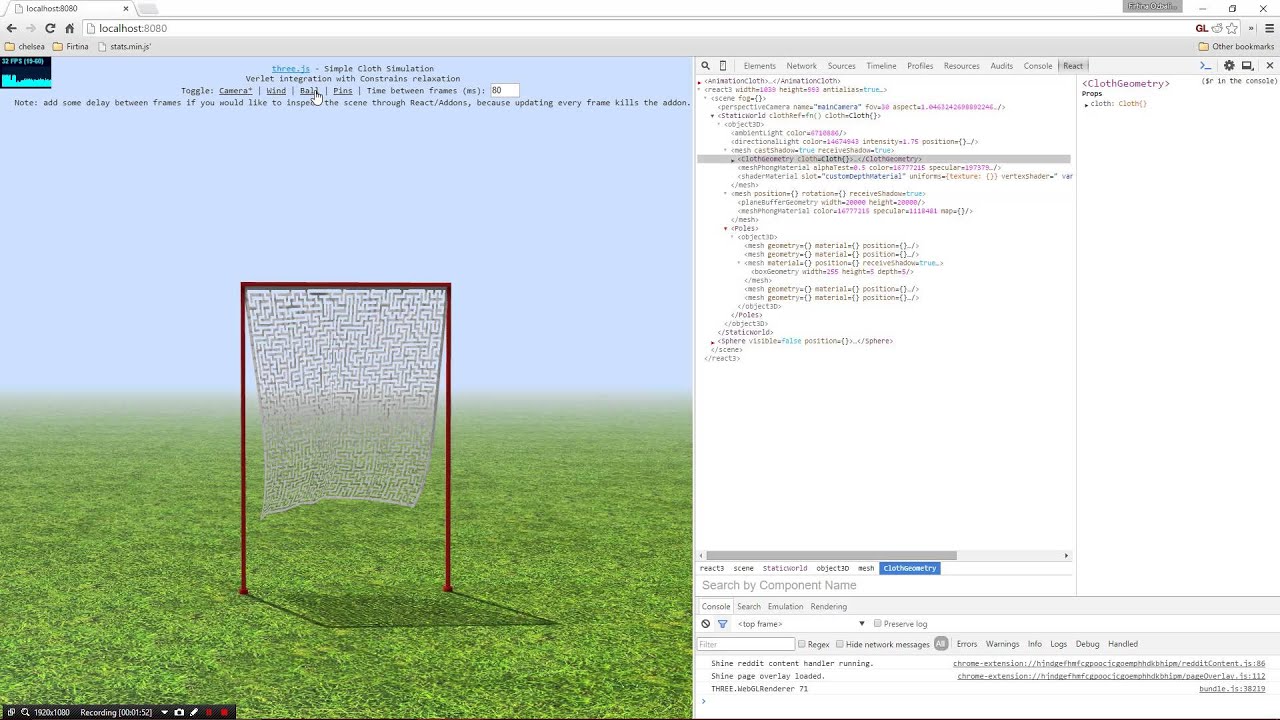Filter console by Debug

(1088, 644)
